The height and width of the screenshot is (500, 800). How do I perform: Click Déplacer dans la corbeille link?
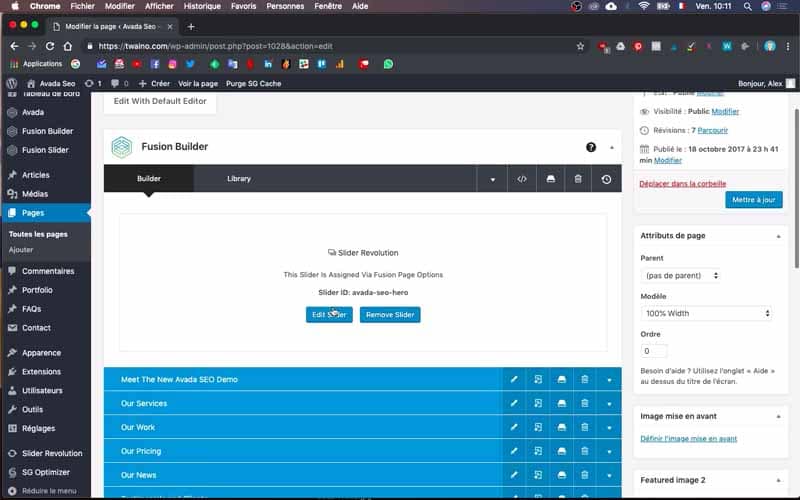[682, 184]
